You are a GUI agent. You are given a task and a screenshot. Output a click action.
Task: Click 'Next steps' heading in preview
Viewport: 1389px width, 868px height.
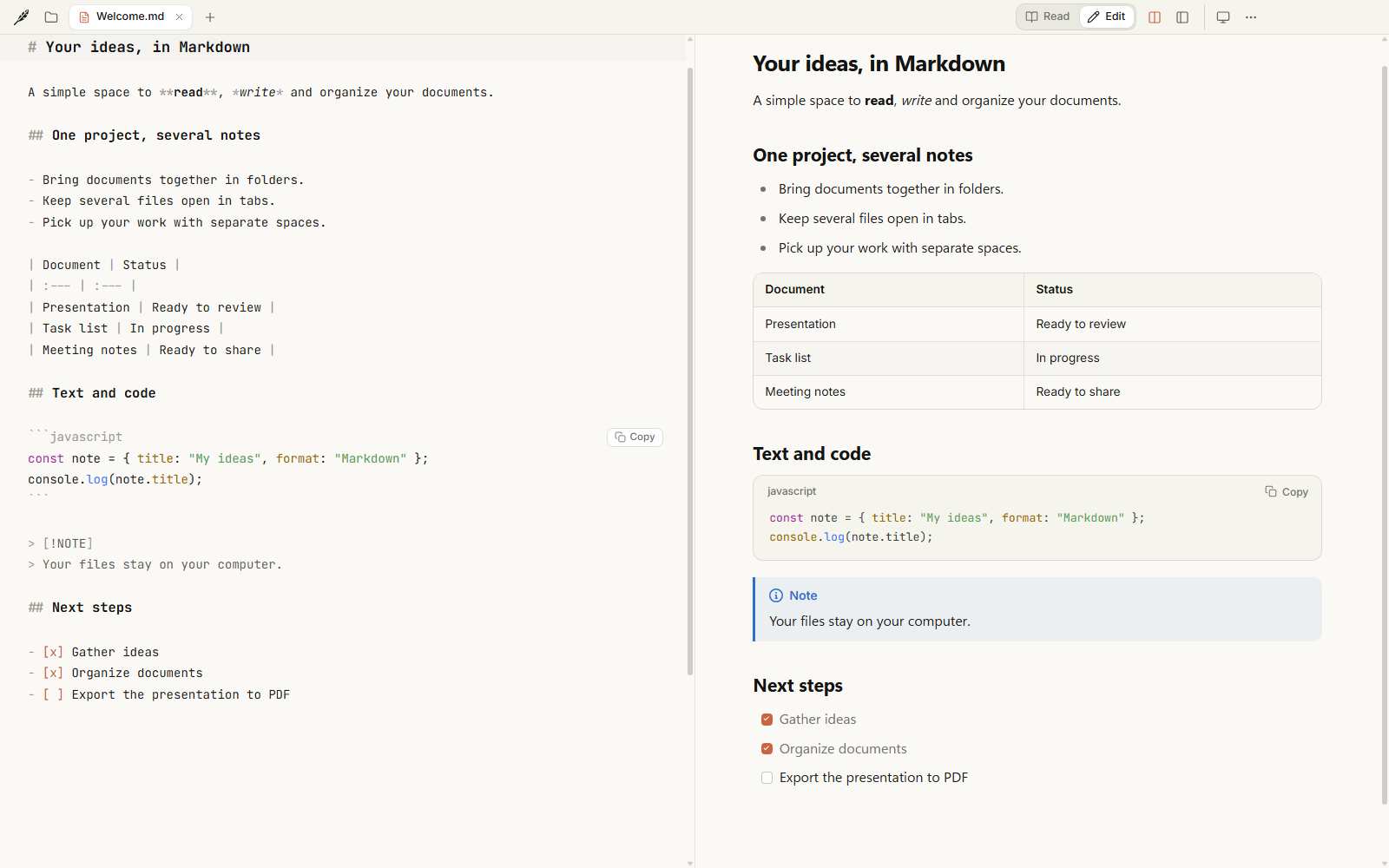[798, 686]
